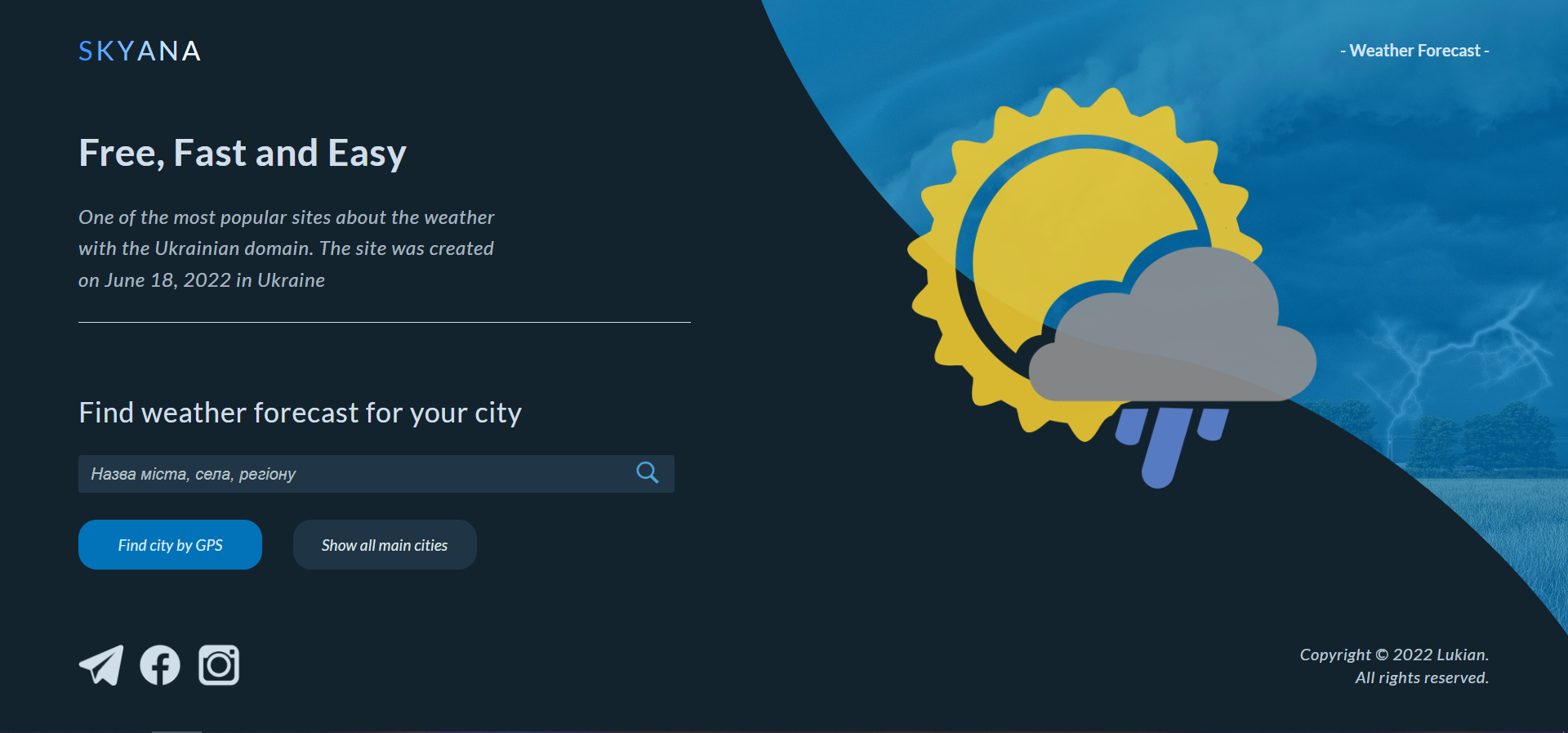This screenshot has height=733, width=1568.
Task: Click the Copyright 2022 Lukian text
Action: pyautogui.click(x=1394, y=655)
